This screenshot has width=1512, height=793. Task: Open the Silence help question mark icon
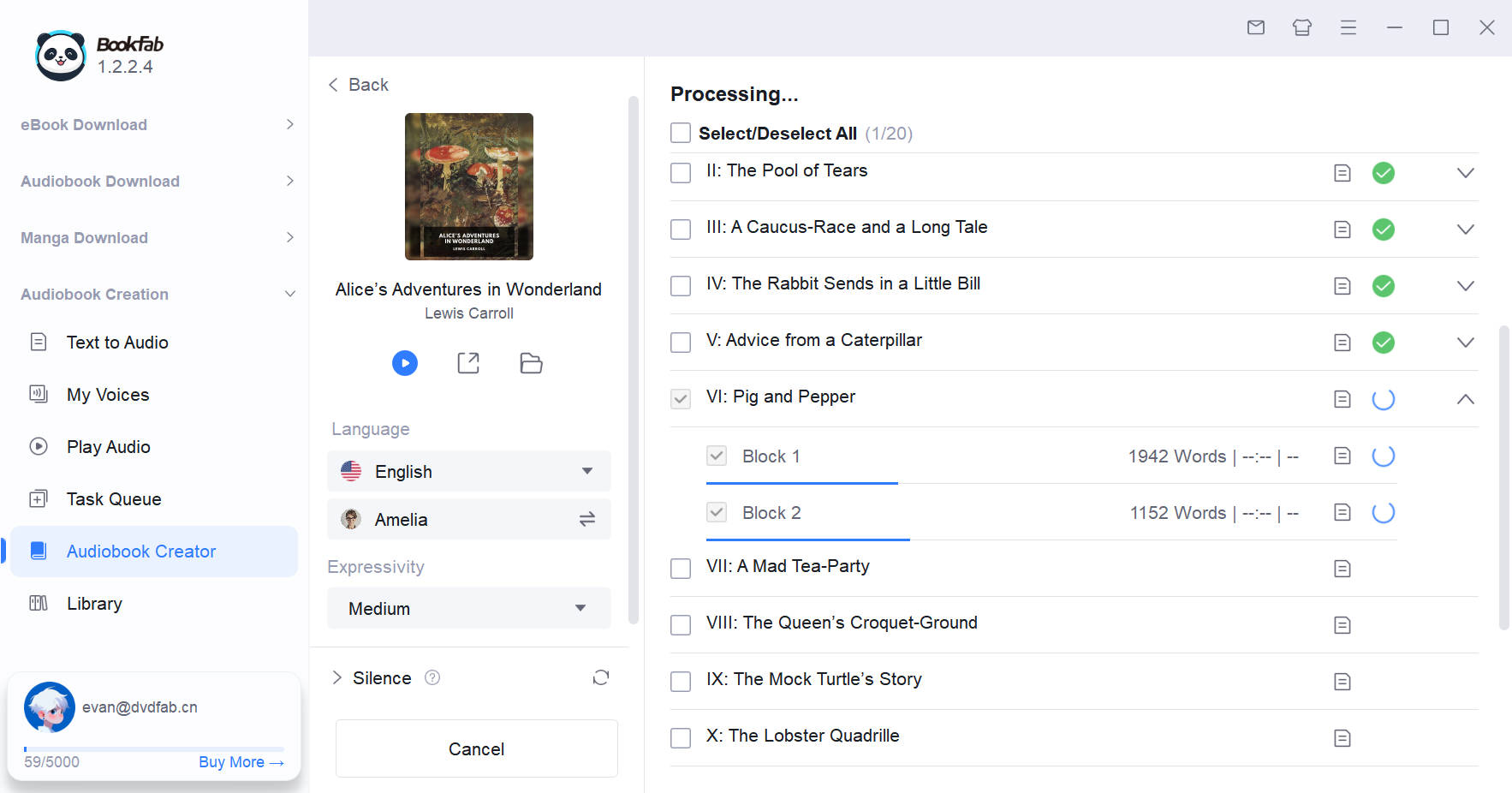(x=432, y=678)
